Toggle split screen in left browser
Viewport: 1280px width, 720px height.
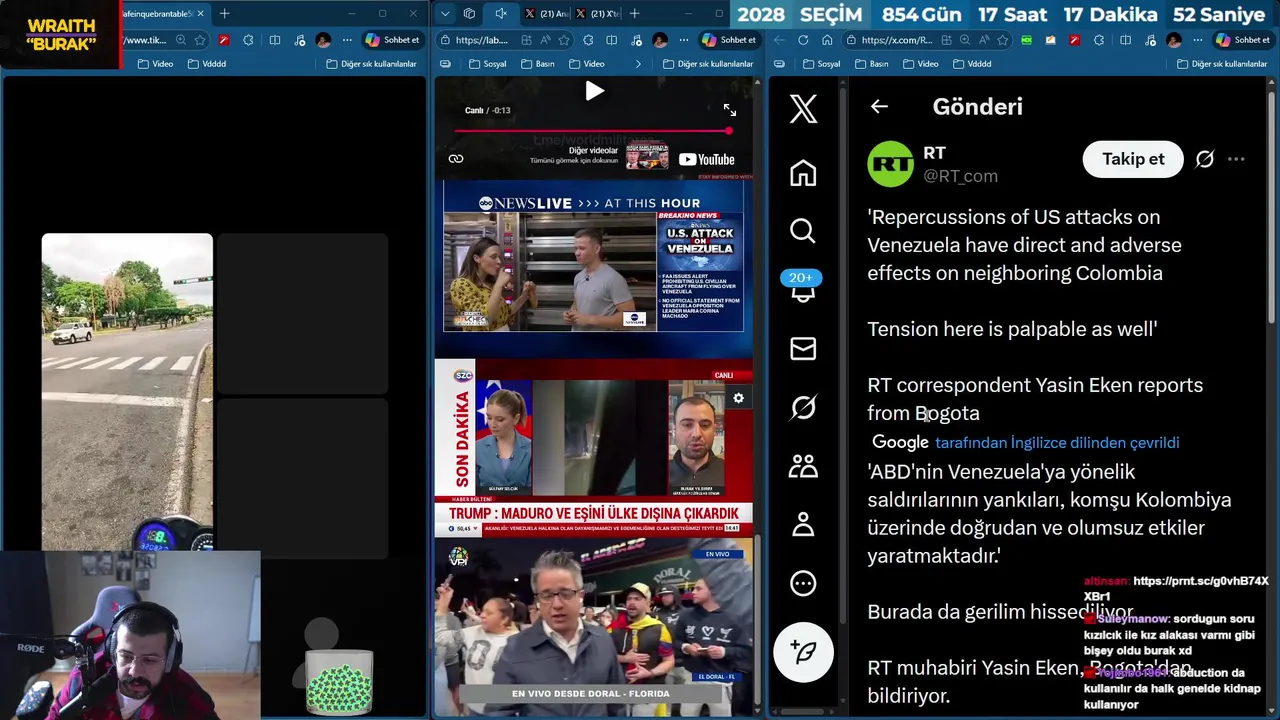(x=275, y=40)
